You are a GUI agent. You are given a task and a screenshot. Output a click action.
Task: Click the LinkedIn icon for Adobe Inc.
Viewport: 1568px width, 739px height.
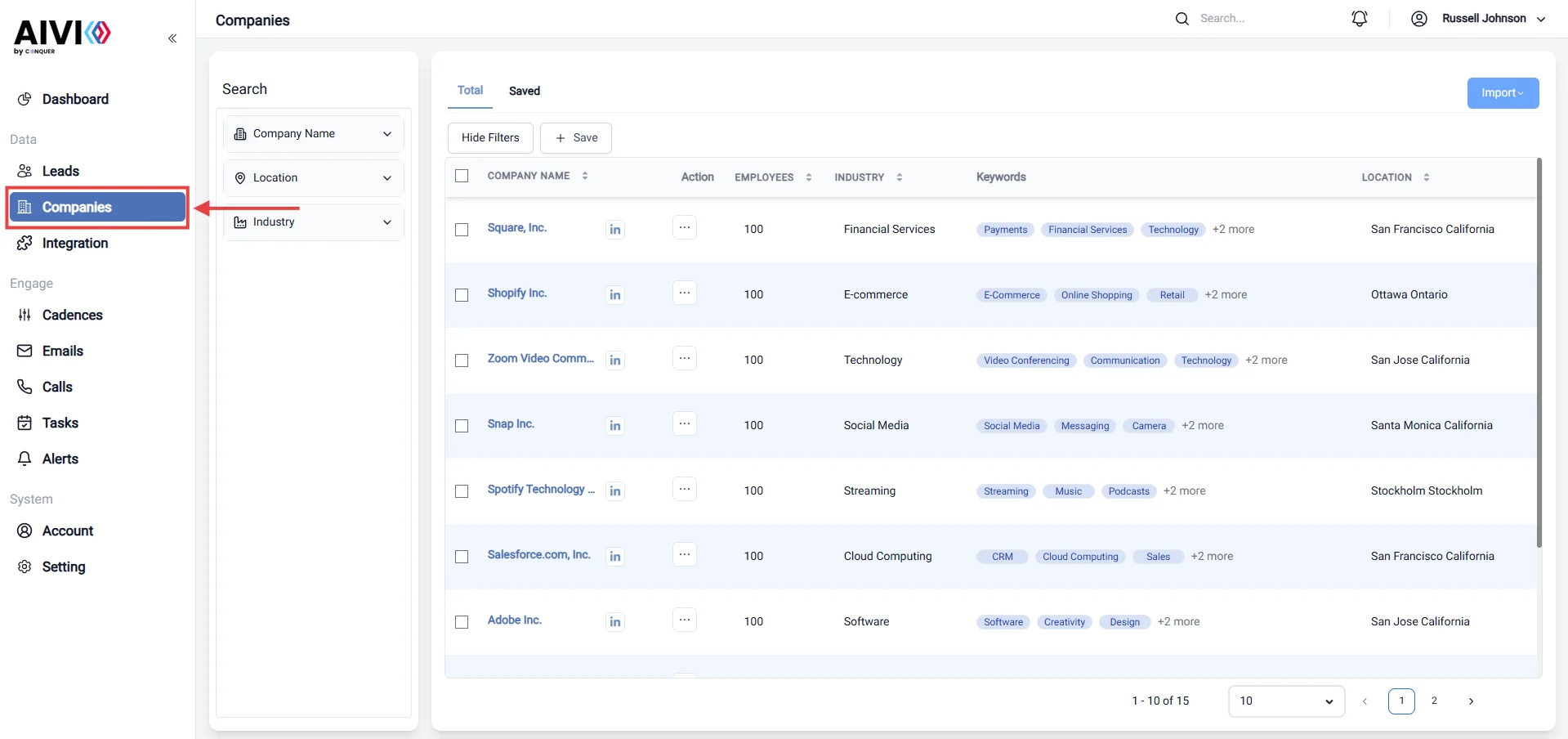(x=615, y=621)
